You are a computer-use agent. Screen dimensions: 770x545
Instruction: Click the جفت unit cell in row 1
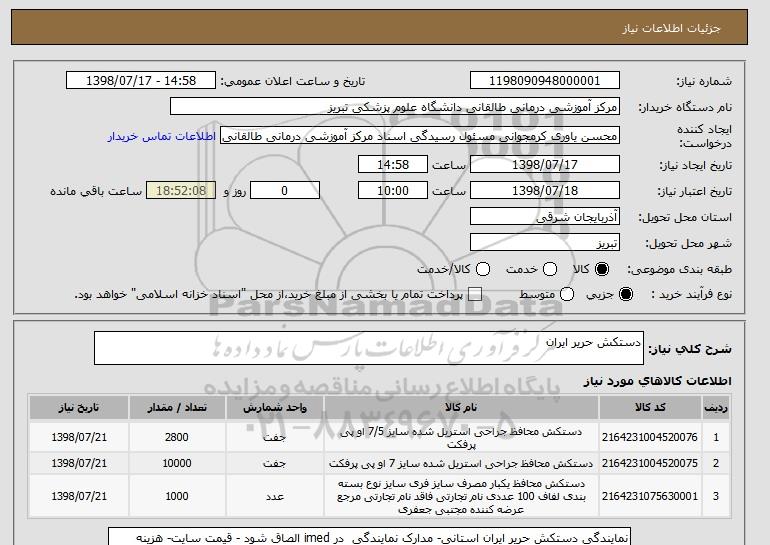[x=275, y=437]
